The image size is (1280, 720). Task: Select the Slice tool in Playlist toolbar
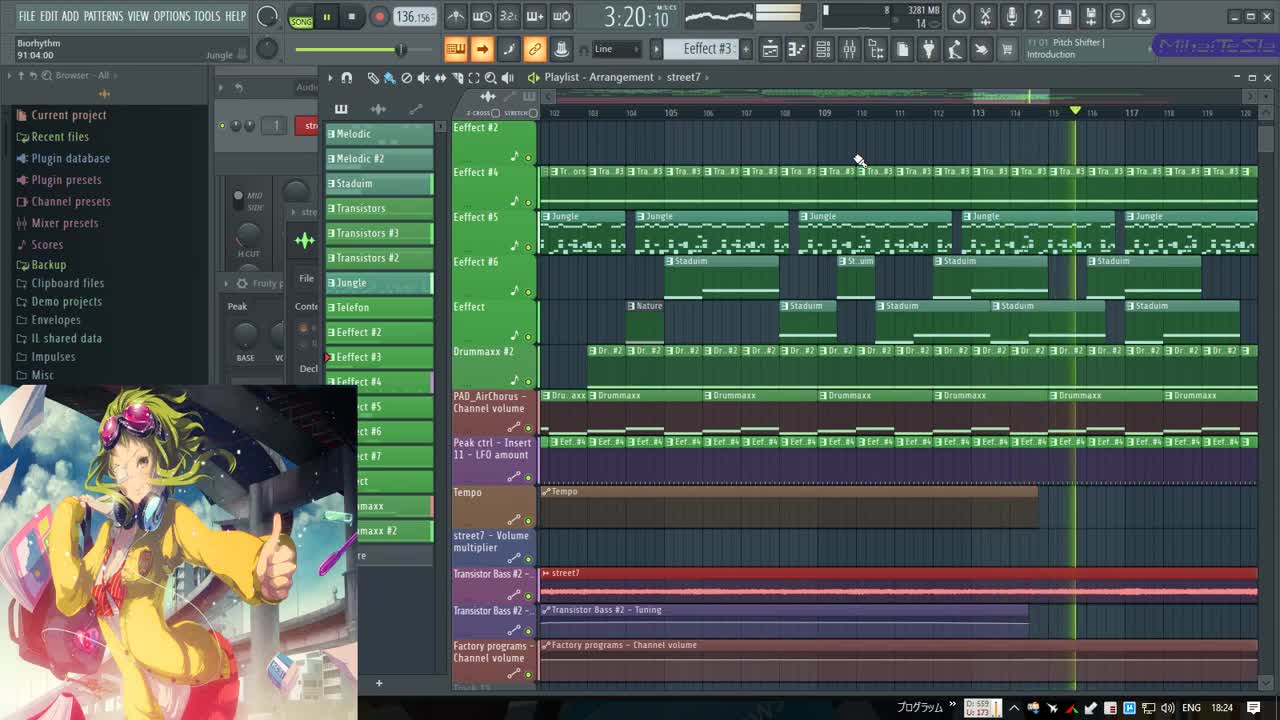point(457,78)
